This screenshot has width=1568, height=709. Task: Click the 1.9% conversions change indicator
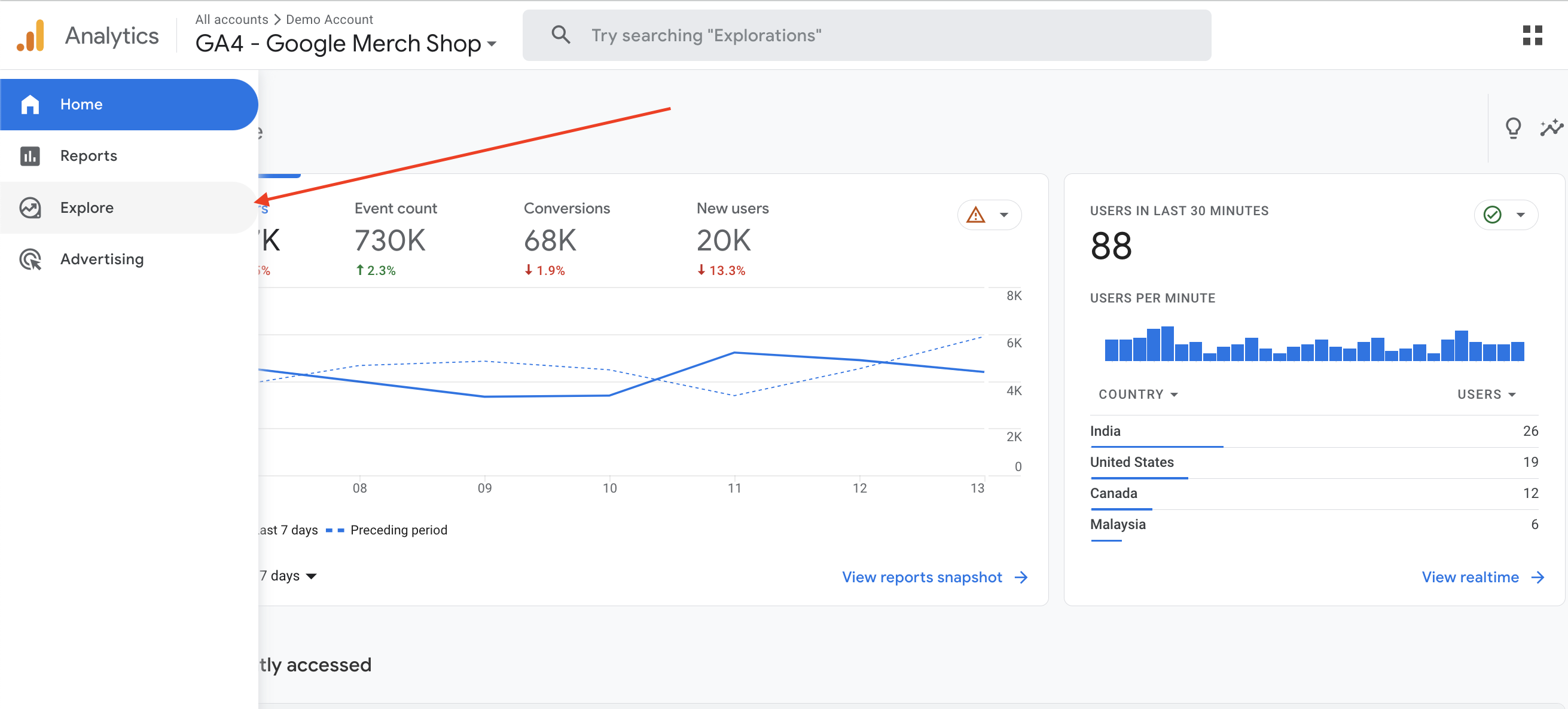pyautogui.click(x=545, y=270)
